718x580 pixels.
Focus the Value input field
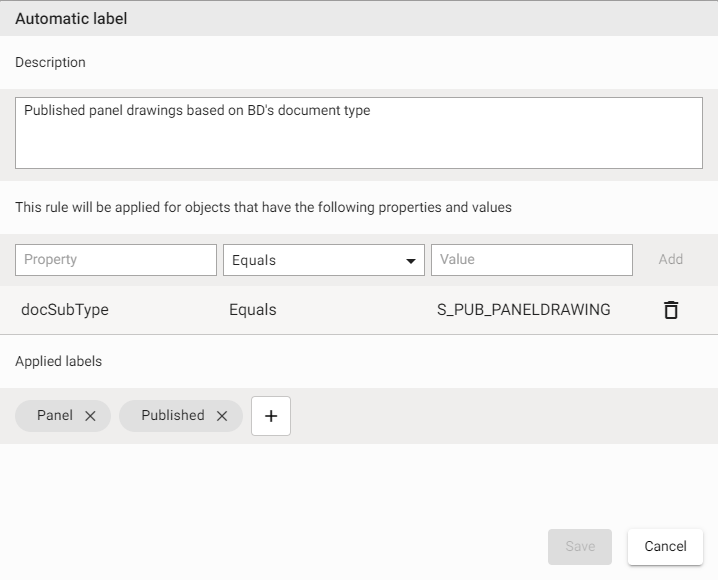(x=531, y=260)
